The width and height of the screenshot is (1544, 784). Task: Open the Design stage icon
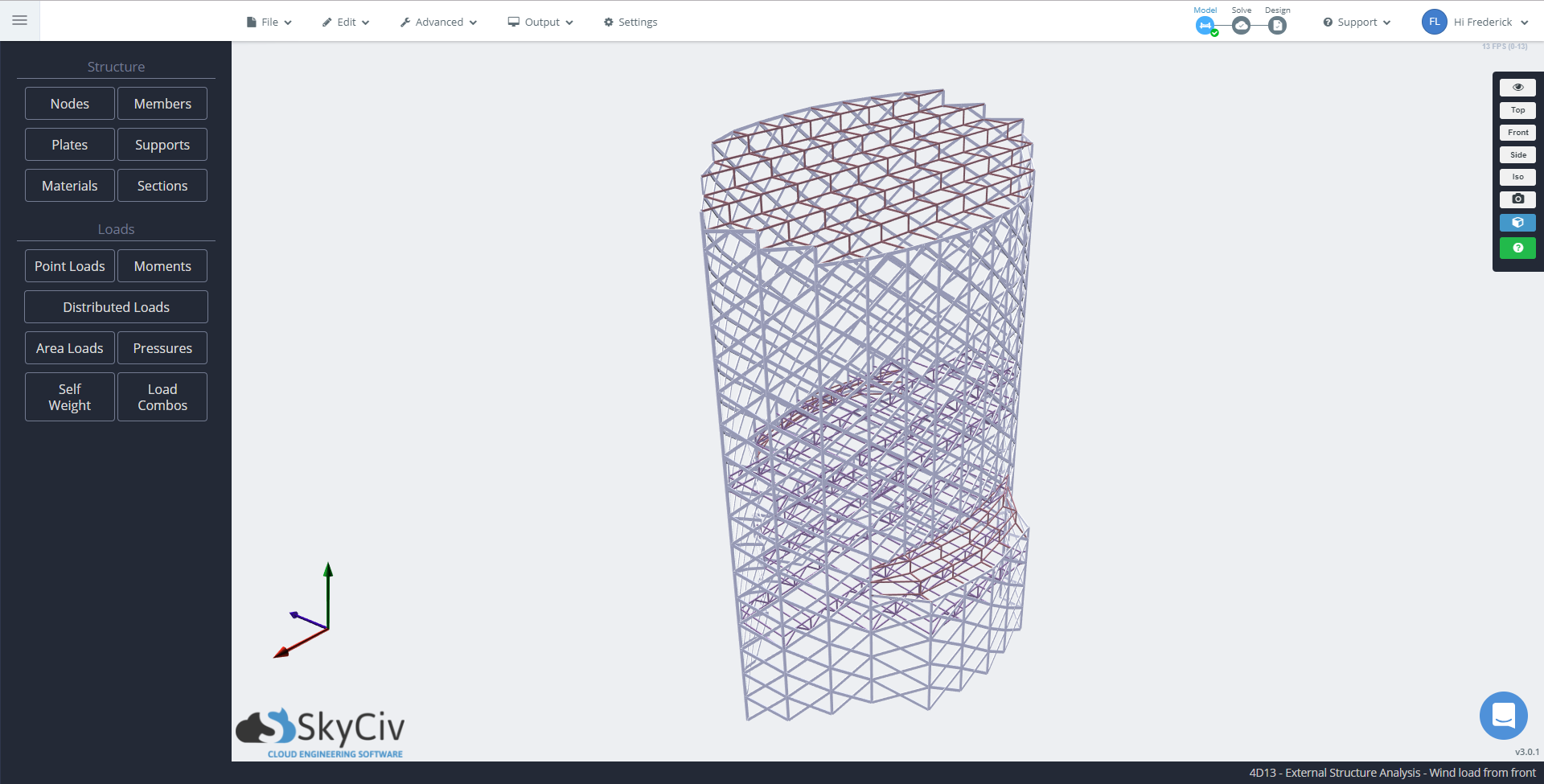(1277, 25)
